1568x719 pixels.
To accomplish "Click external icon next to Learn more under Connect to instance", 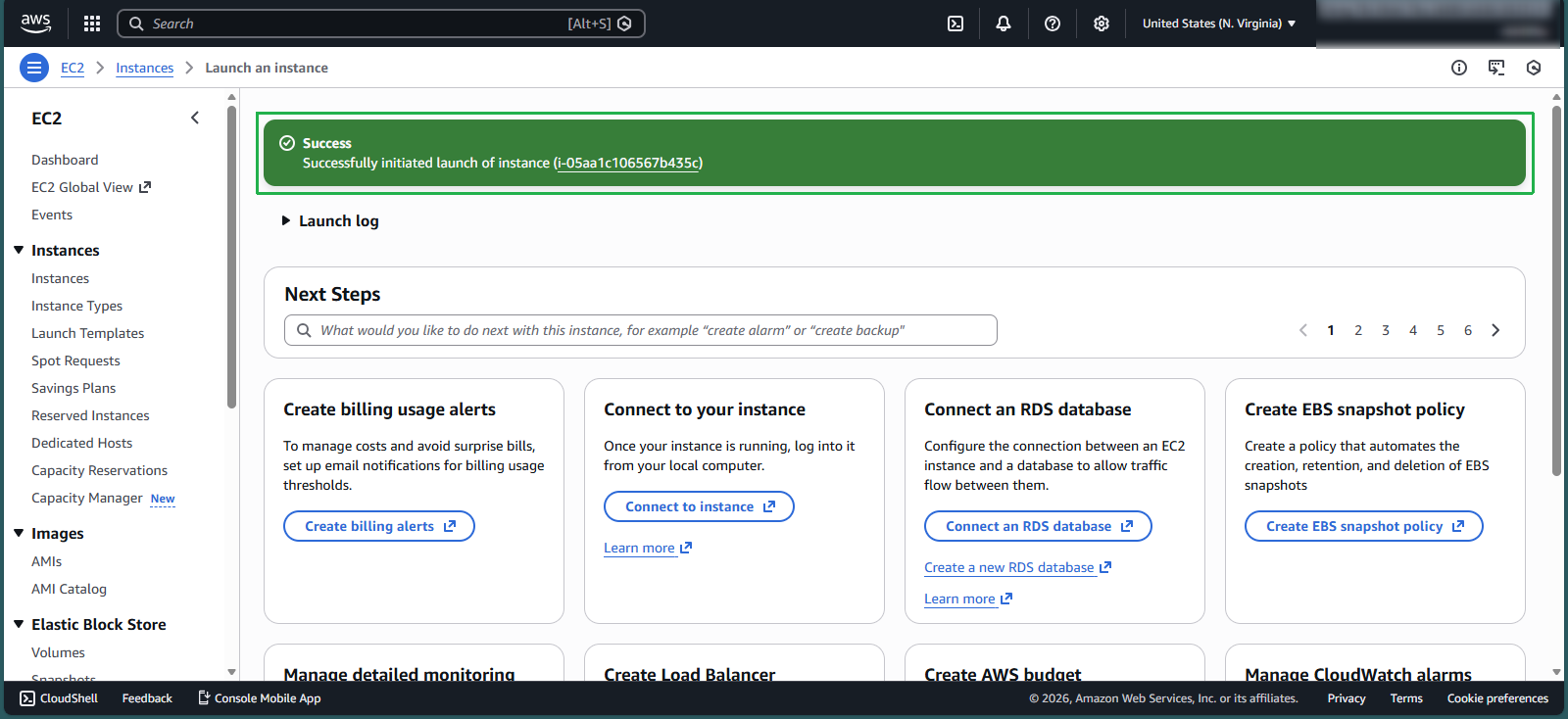I will pos(686,548).
